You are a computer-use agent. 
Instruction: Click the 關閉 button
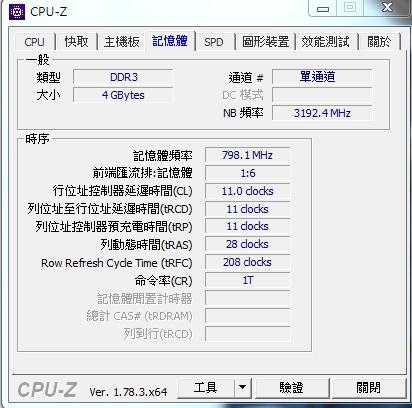369,388
